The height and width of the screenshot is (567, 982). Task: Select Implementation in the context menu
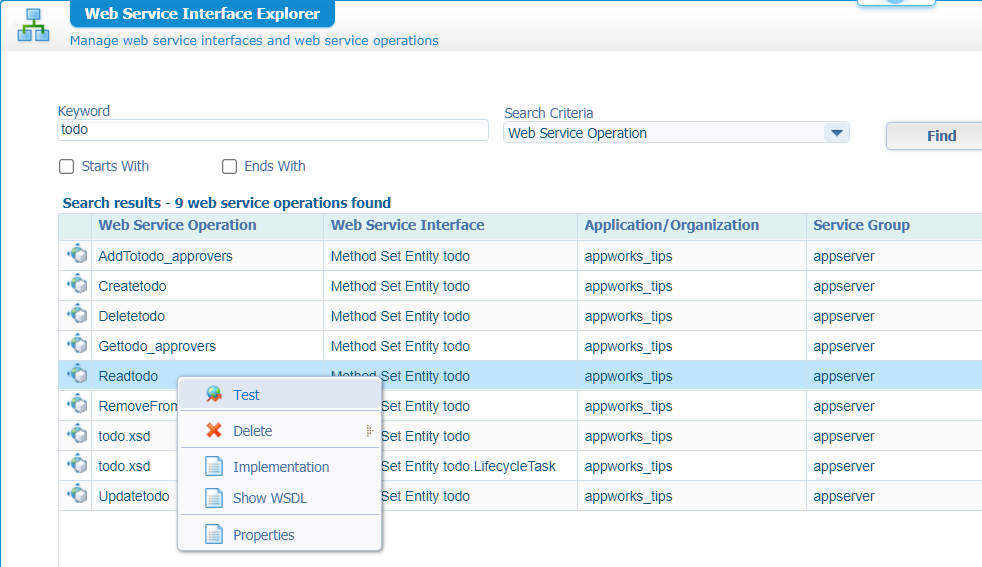pyautogui.click(x=281, y=467)
